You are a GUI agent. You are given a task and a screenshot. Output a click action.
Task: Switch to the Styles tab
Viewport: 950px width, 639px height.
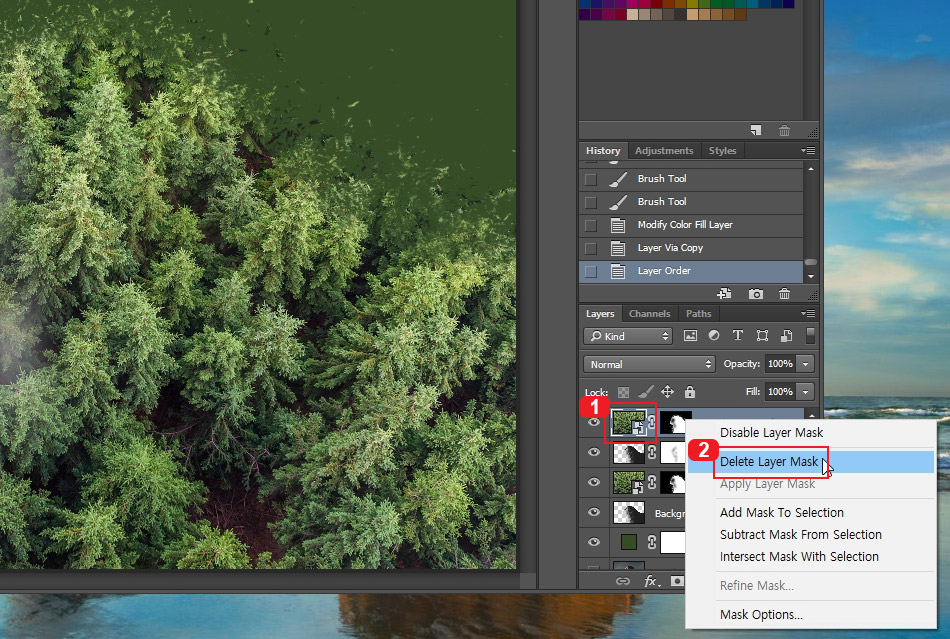click(x=722, y=150)
